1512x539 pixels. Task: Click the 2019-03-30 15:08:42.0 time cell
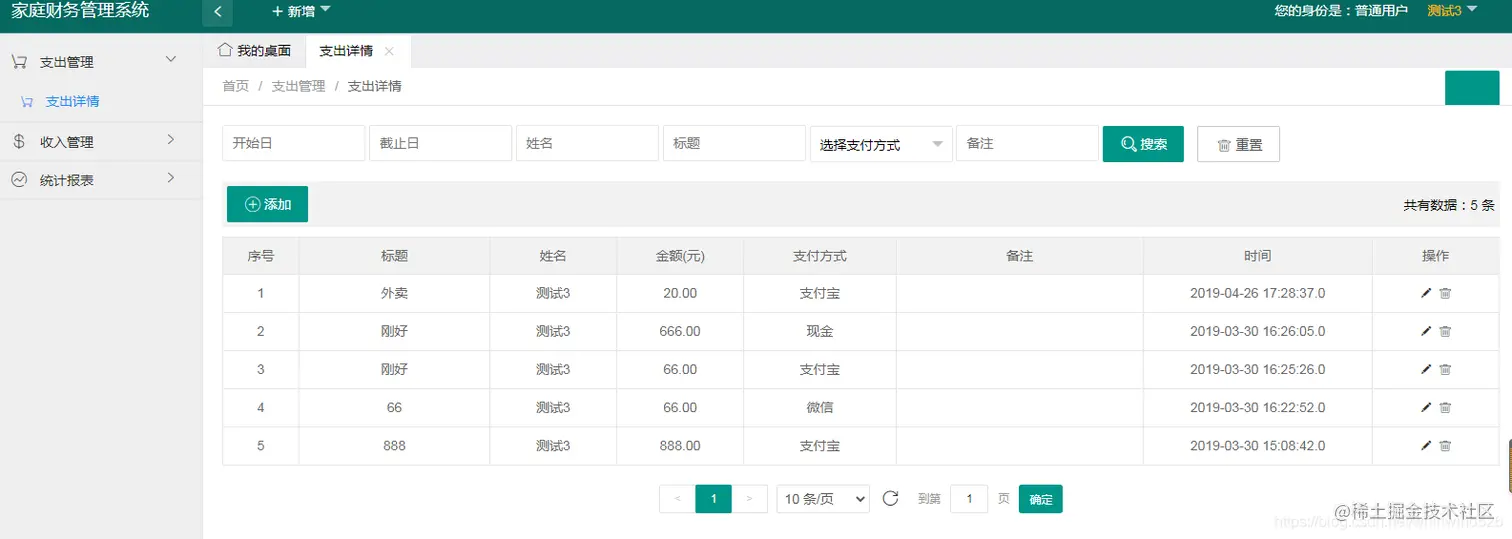1258,446
